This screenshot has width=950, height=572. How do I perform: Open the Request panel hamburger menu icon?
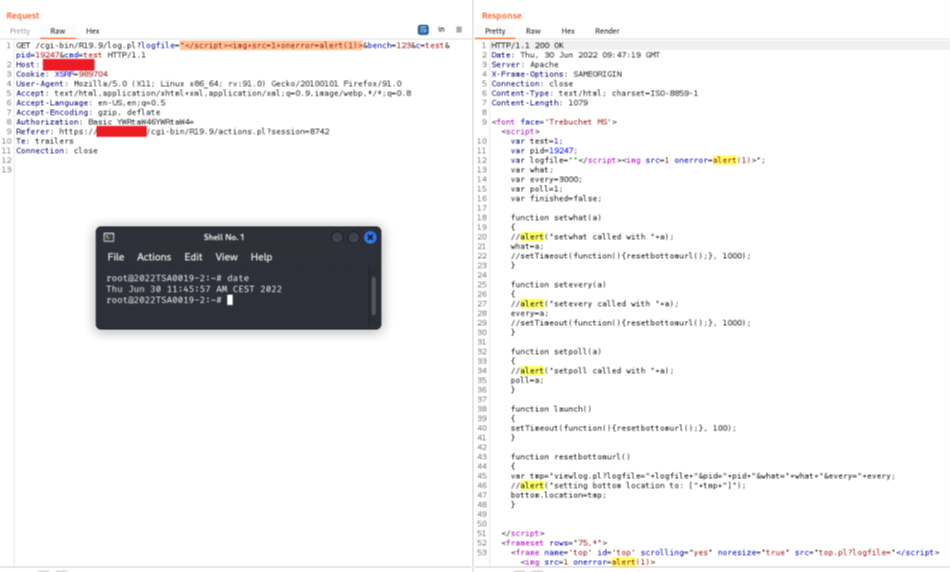pos(459,30)
